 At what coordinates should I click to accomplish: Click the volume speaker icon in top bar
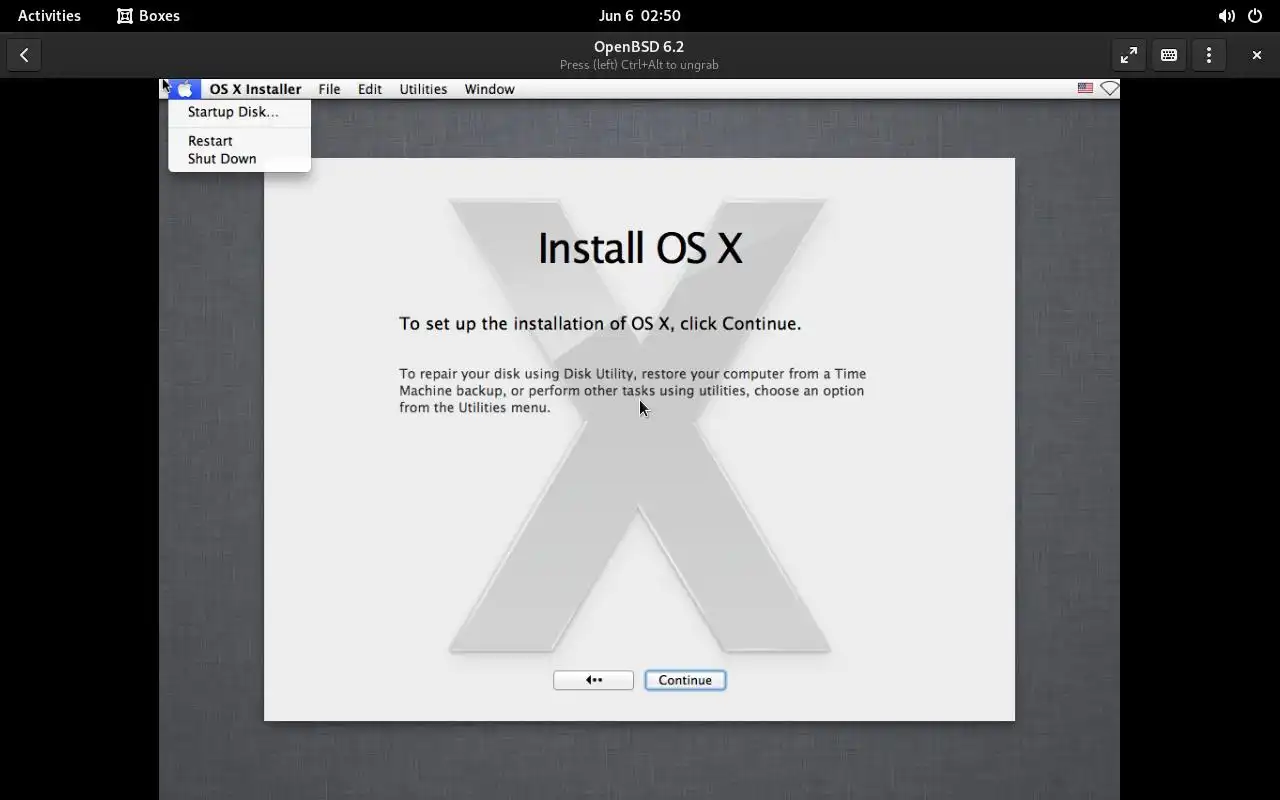[1226, 16]
